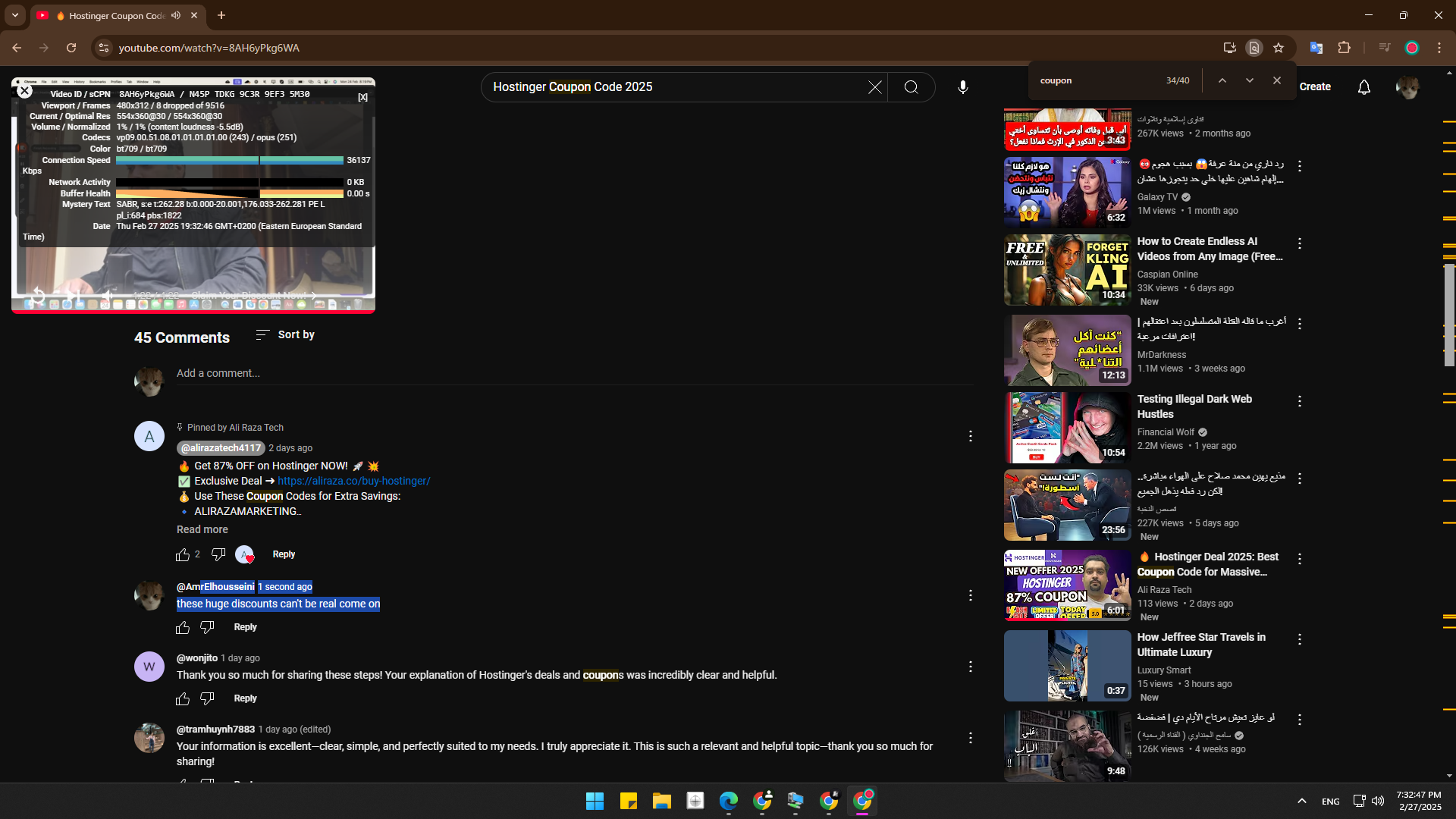Viewport: 1456px width, 819px height.
Task: Open options menu for pinned comment
Action: pyautogui.click(x=970, y=436)
